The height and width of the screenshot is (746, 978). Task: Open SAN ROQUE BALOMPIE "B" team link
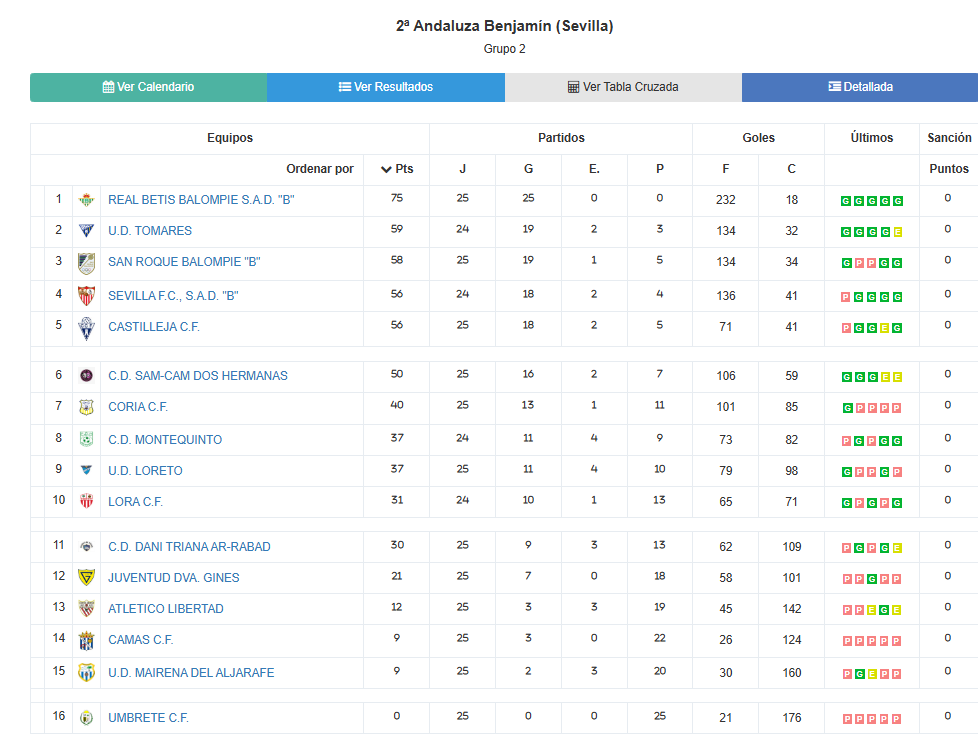coord(184,262)
